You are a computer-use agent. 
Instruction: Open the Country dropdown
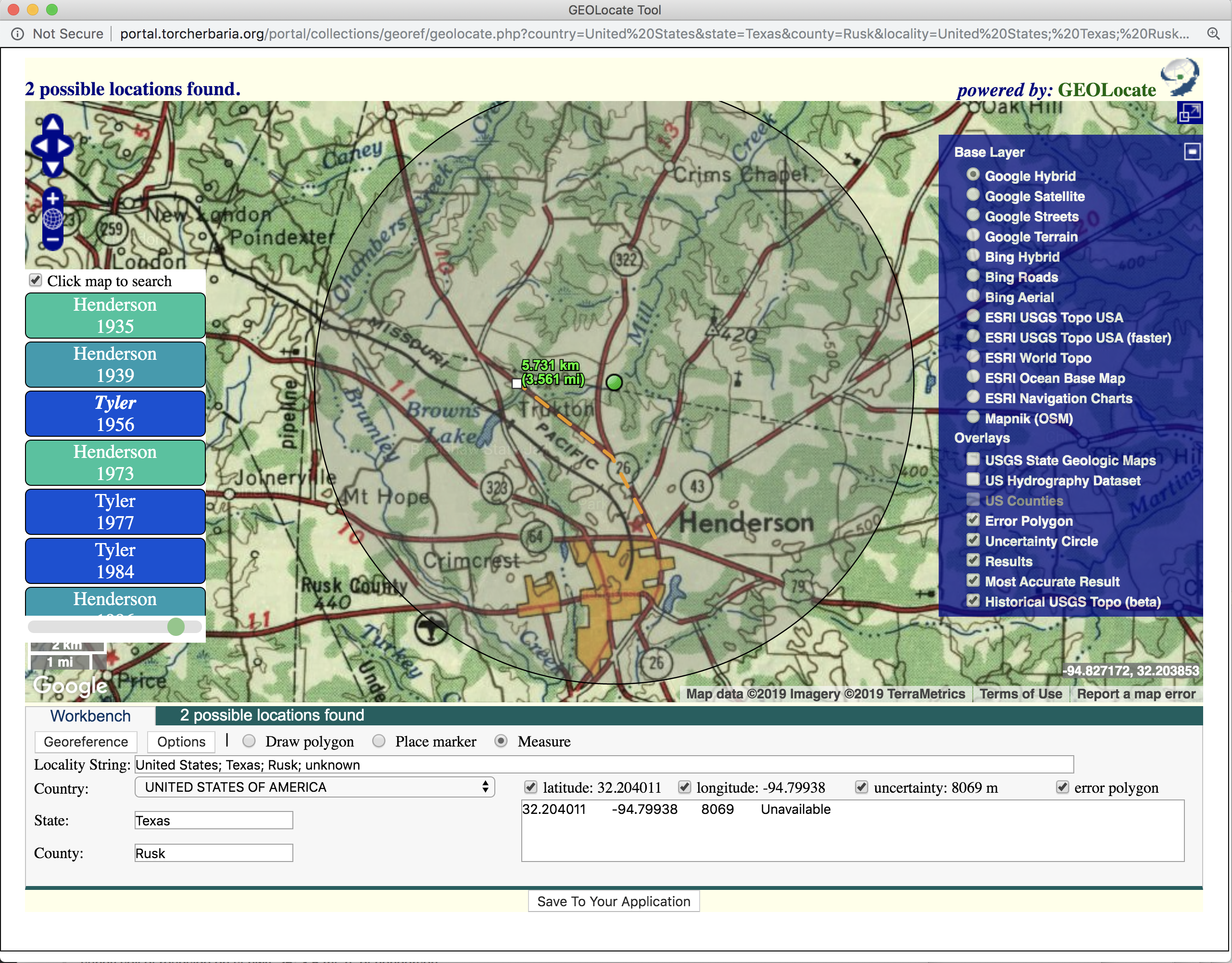coord(315,787)
